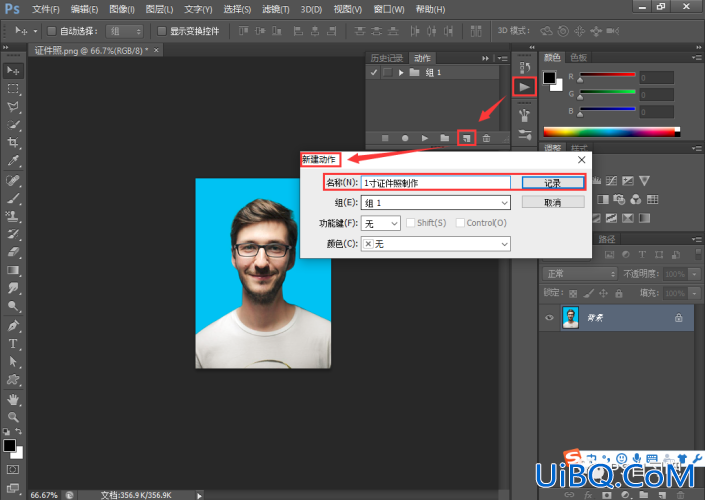Open the Actions panel dock icon
The width and height of the screenshot is (705, 500).
[x=524, y=87]
